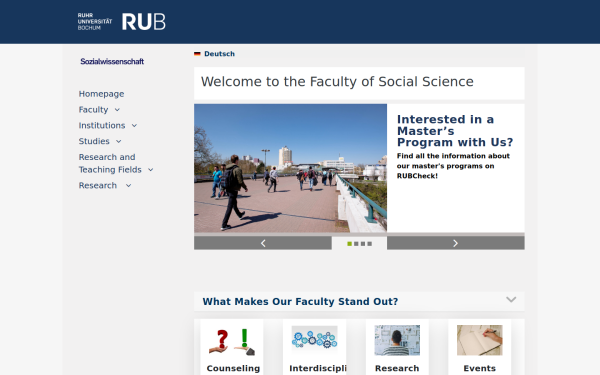Click the RUBCheck information text
The height and width of the screenshot is (375, 600).
(x=453, y=166)
